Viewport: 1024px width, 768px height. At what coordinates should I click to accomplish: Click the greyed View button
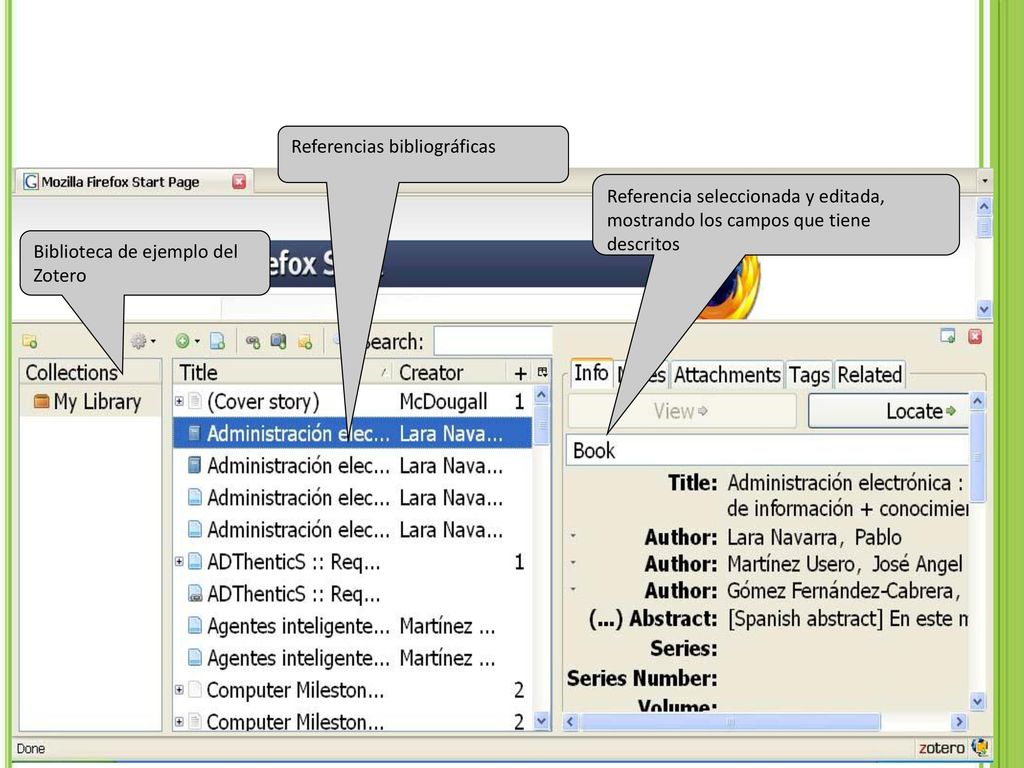(682, 411)
